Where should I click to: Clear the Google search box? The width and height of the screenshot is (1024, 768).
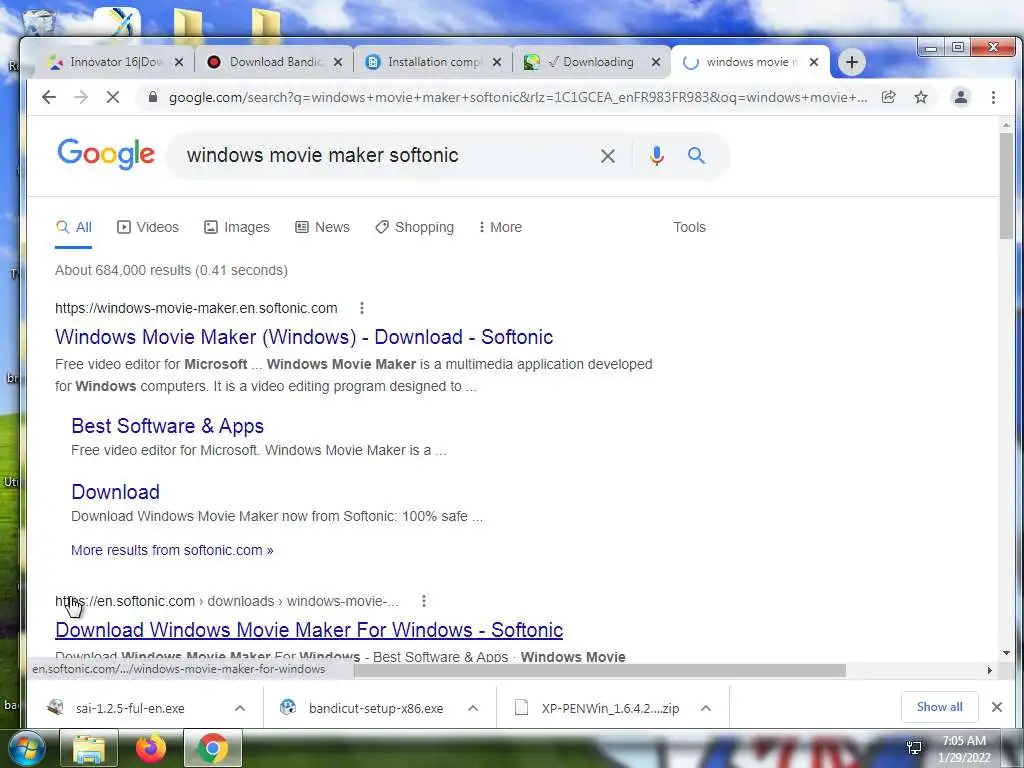click(x=607, y=156)
